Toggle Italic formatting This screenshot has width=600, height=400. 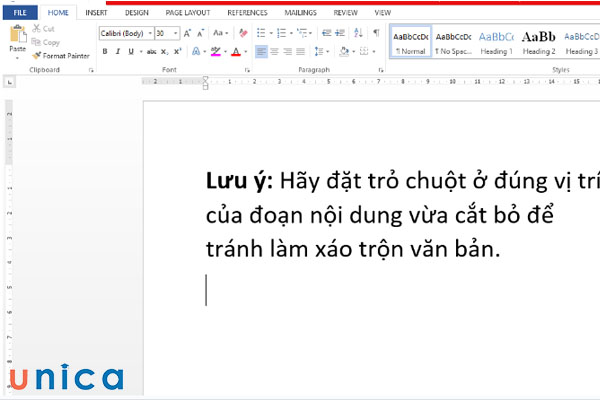tap(119, 51)
